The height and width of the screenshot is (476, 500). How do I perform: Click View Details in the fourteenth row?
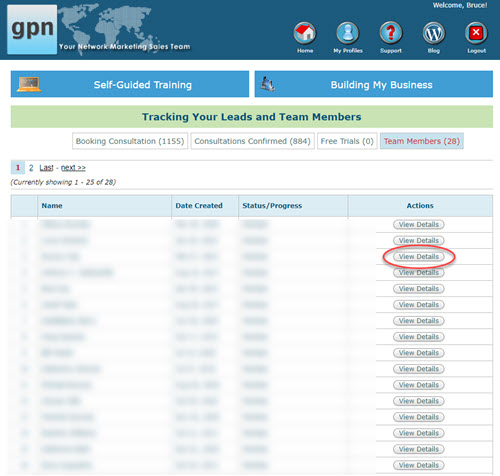tap(419, 433)
